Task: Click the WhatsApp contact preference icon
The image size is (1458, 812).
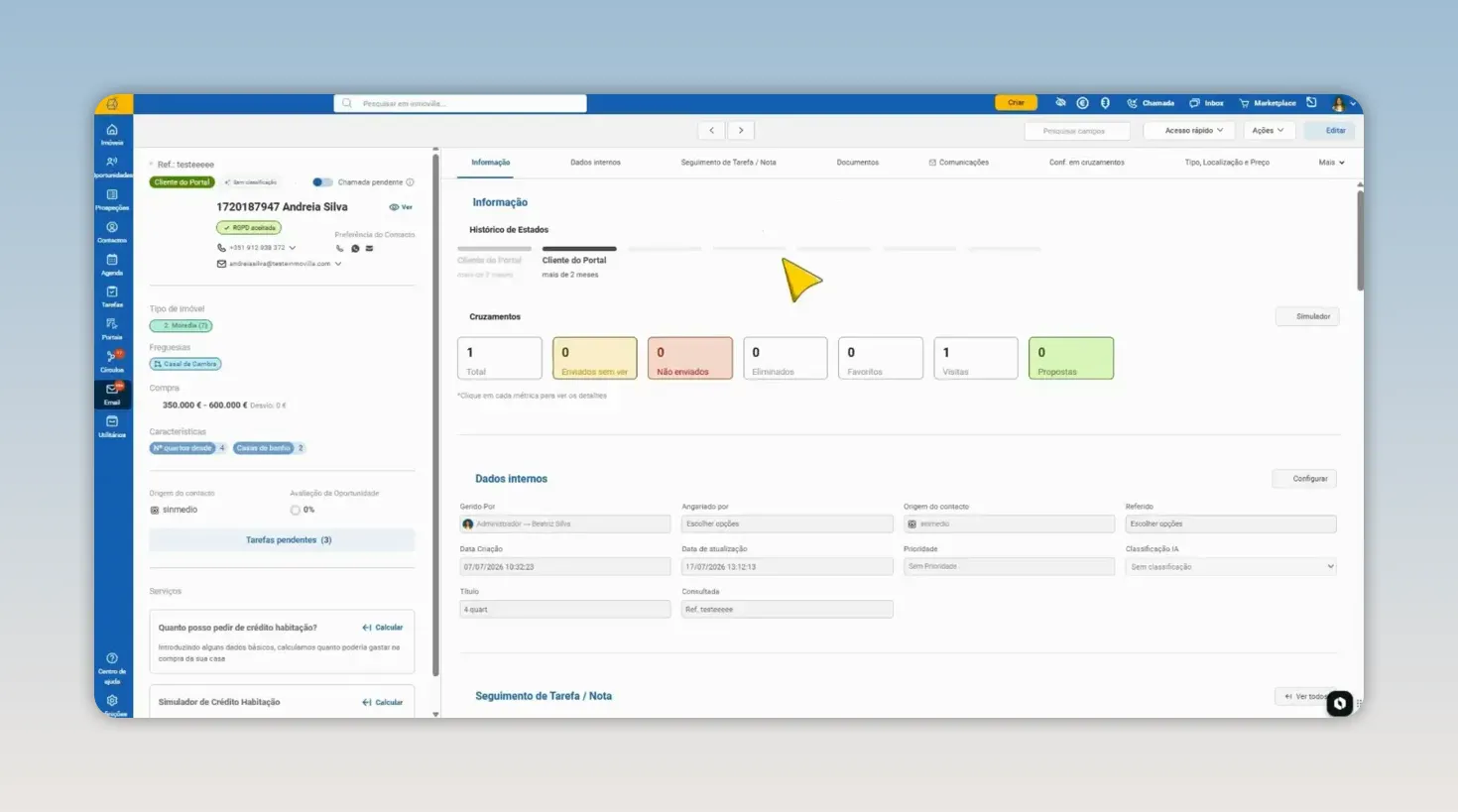Action: [355, 248]
